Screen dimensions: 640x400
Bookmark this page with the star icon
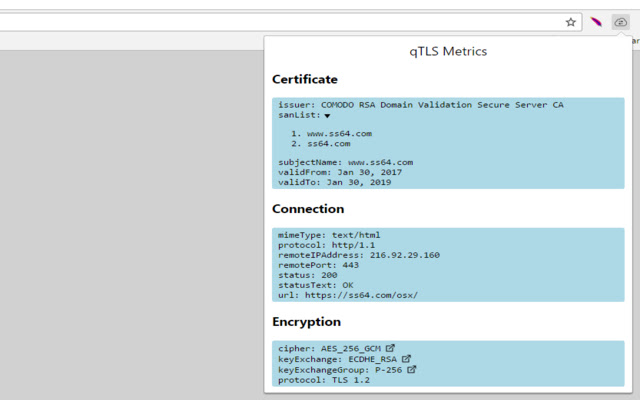coord(571,22)
